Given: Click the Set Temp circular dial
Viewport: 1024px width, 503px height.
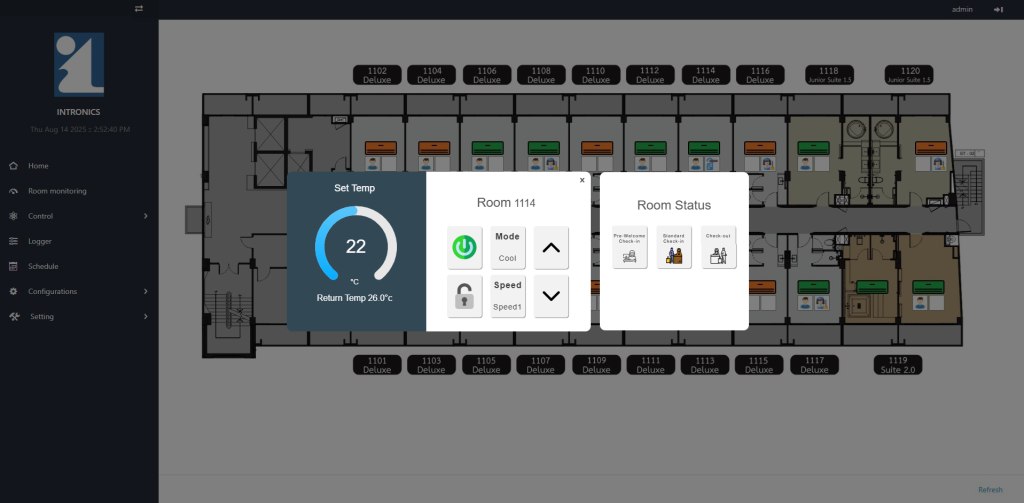Looking at the screenshot, I should pyautogui.click(x=356, y=247).
